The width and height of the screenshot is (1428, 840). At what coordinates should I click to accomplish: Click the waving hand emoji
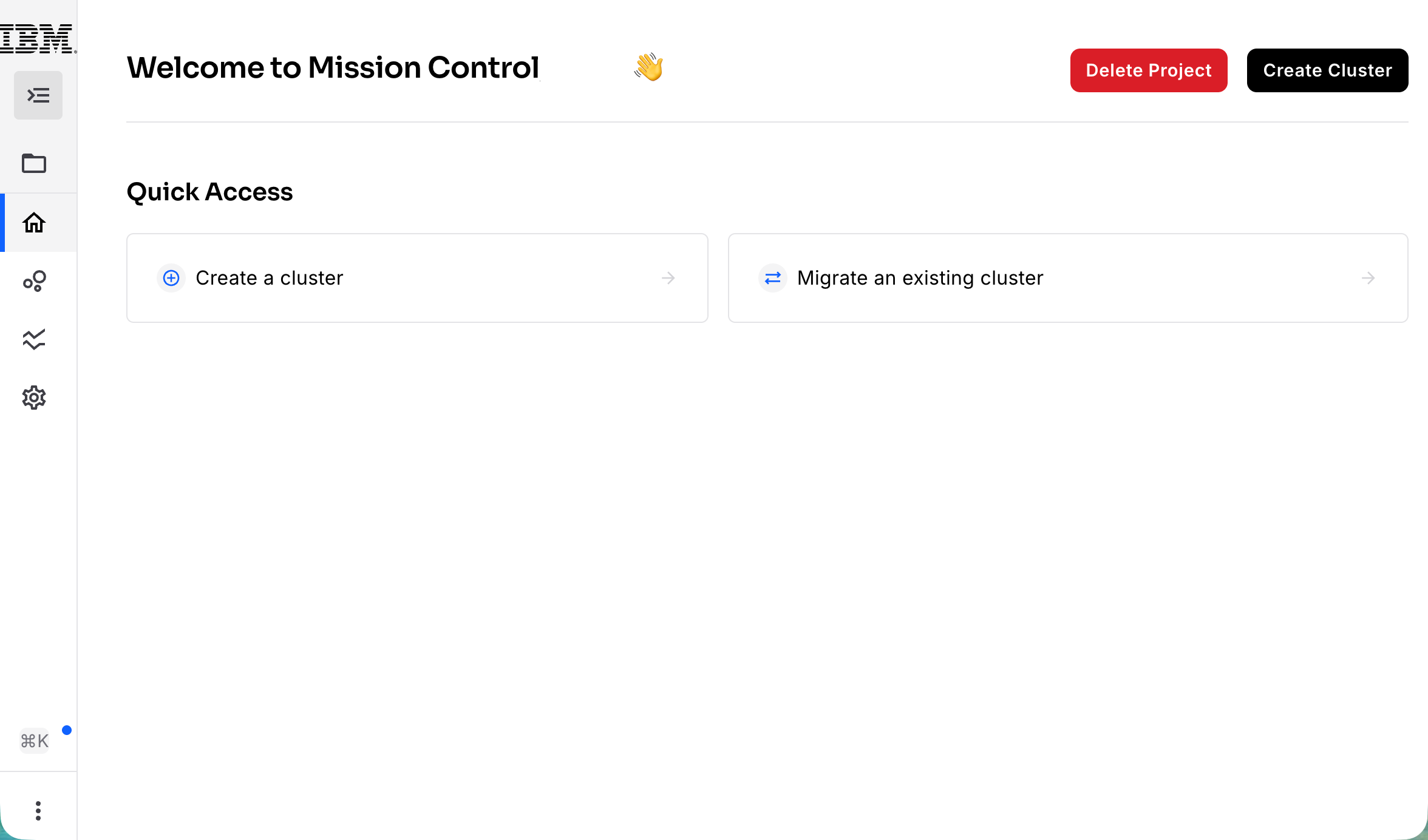coord(648,67)
